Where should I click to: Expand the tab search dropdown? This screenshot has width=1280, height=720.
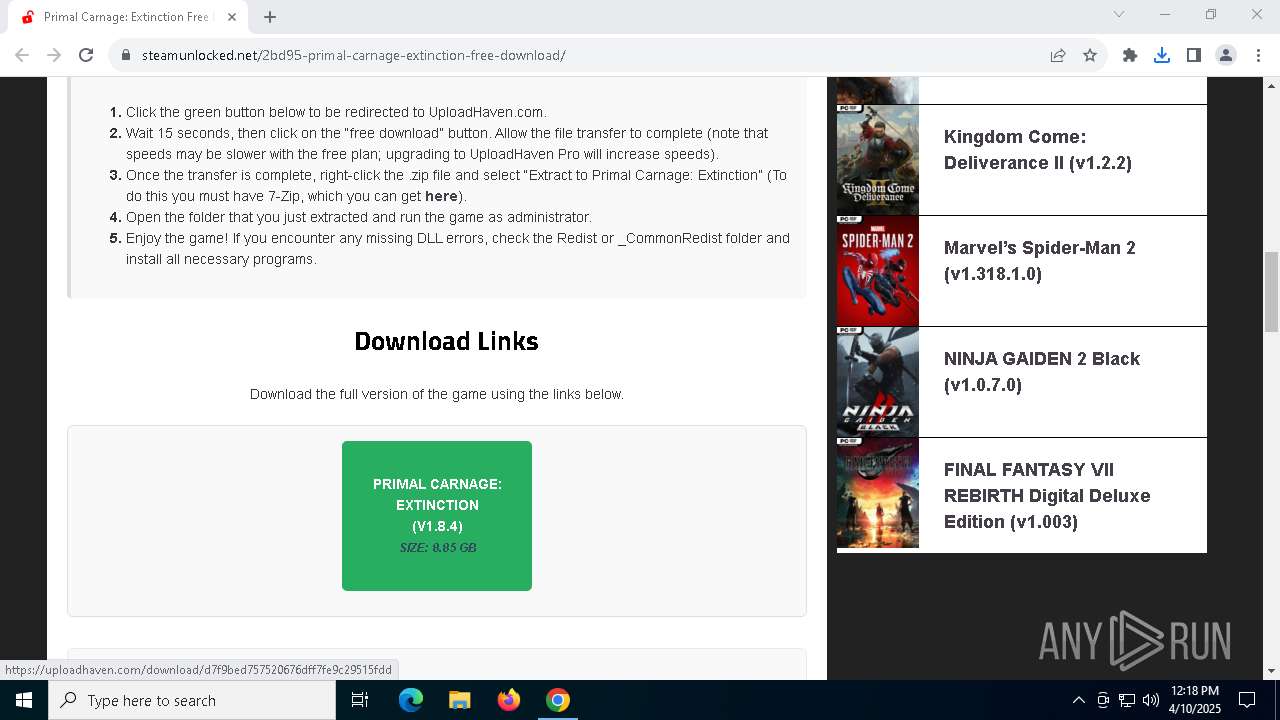tap(1119, 14)
